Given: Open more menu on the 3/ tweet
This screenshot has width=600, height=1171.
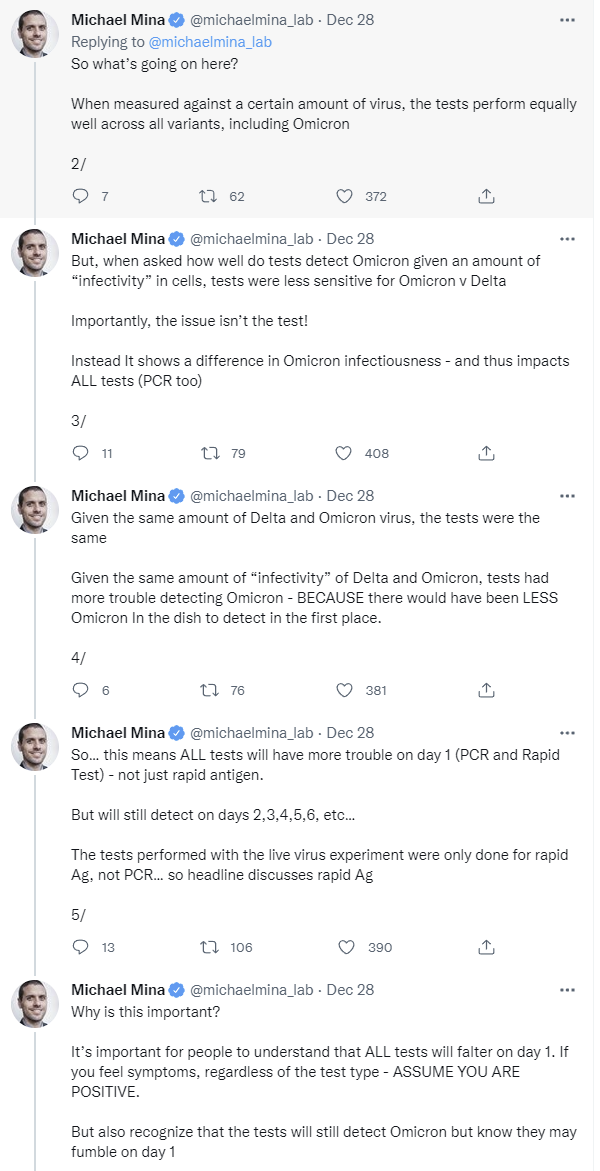Looking at the screenshot, I should [567, 239].
